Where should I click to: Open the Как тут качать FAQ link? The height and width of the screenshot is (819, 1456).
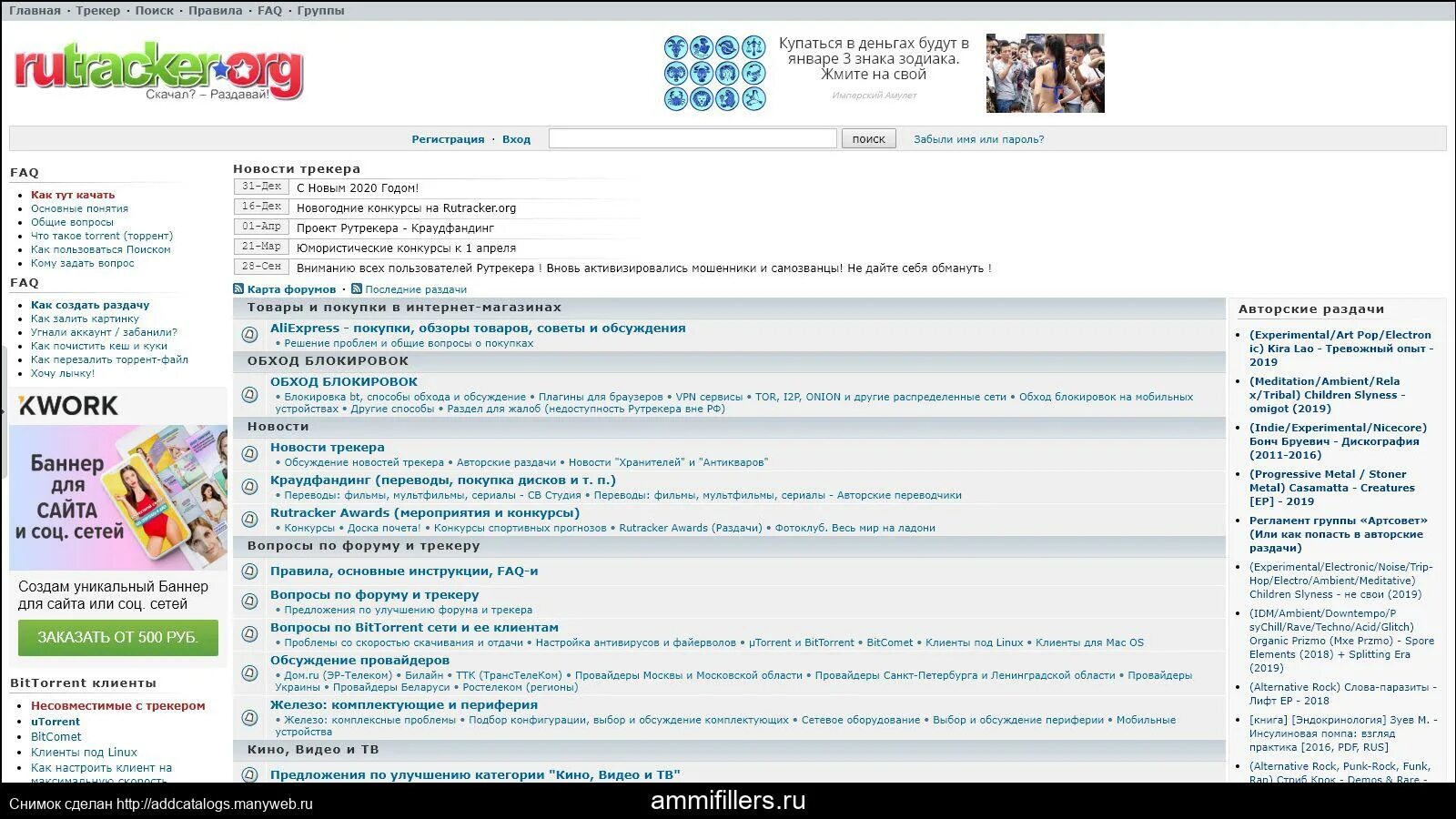(73, 195)
